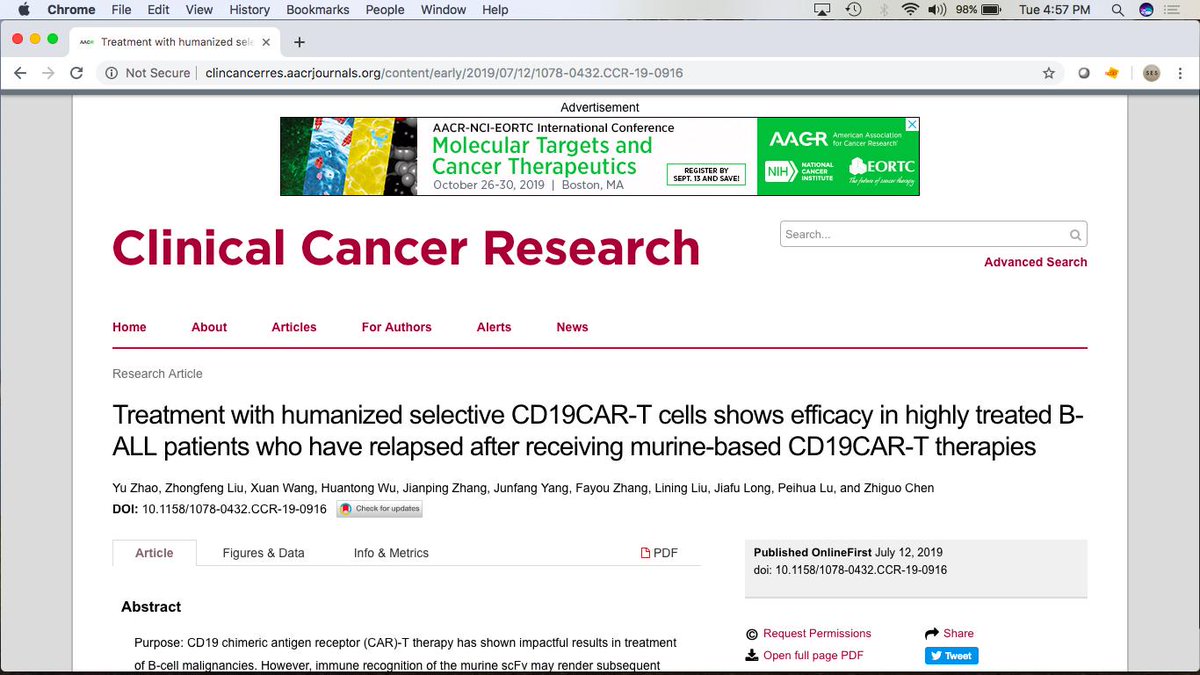Open Siri from the menu bar
This screenshot has height=675, width=1200.
1146,9
